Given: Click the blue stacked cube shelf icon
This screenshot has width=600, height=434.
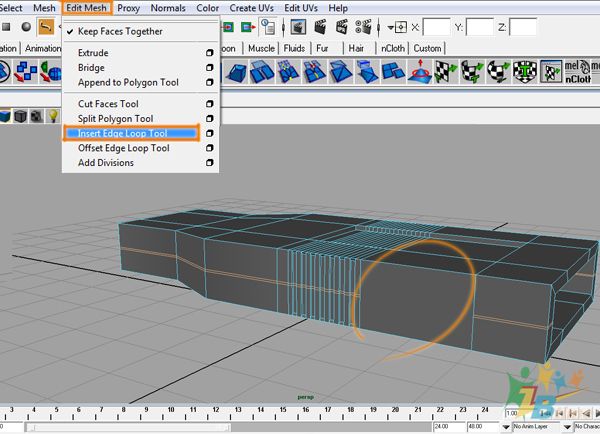Looking at the screenshot, I should 367,72.
